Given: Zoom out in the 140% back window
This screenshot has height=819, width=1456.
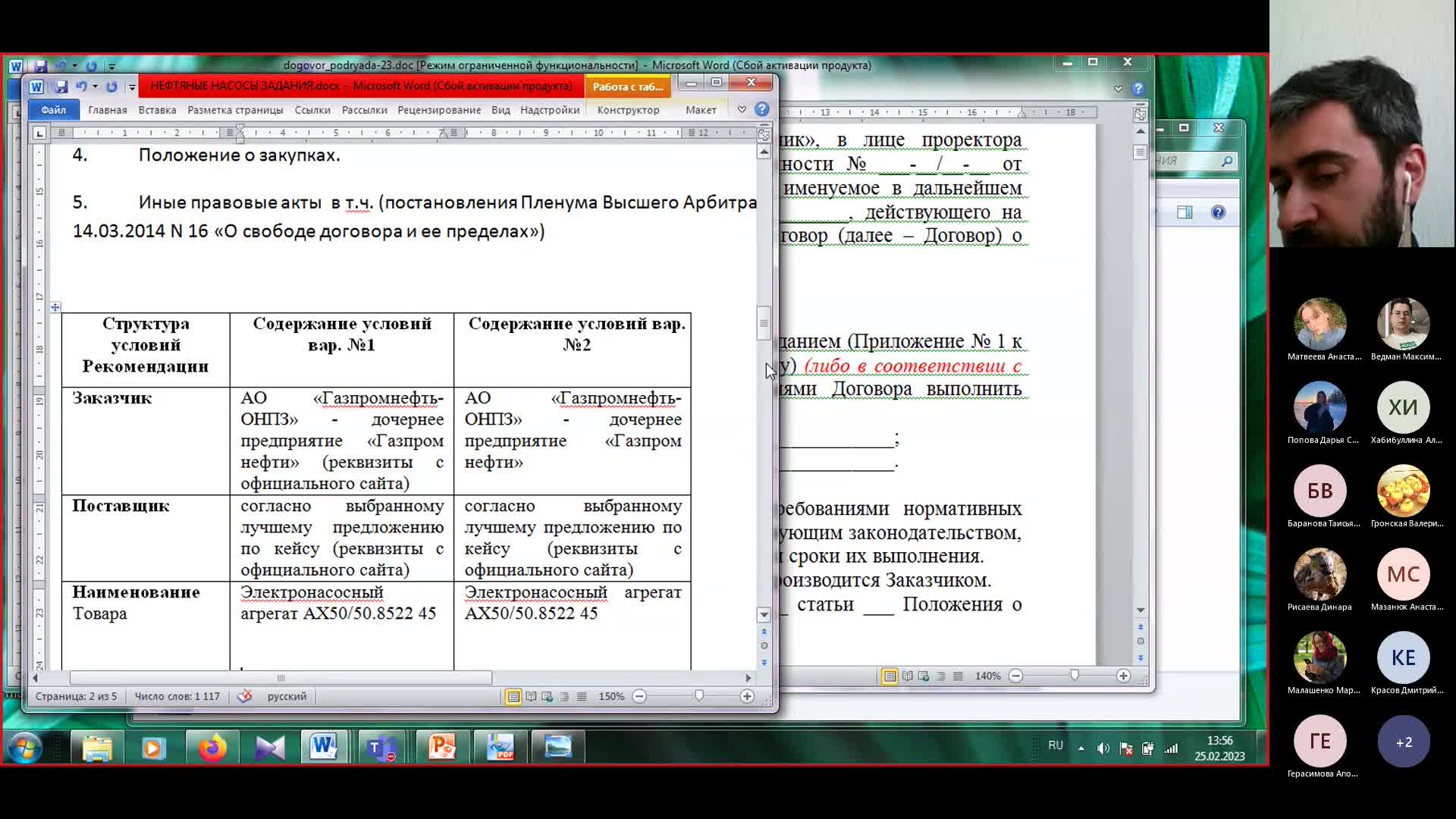Looking at the screenshot, I should (x=1015, y=676).
